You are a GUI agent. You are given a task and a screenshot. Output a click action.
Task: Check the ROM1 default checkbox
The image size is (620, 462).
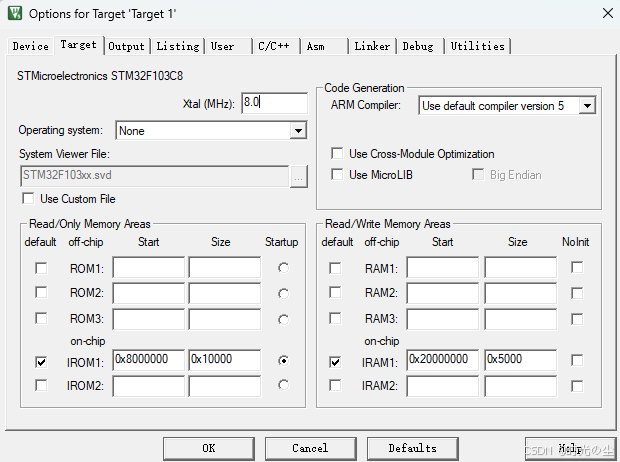point(41,268)
